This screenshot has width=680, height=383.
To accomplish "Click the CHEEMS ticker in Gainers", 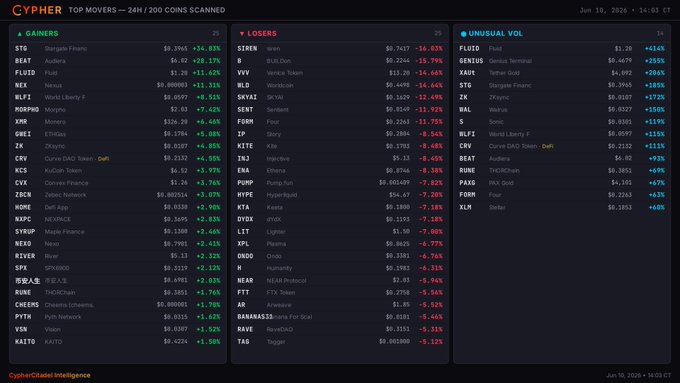I will 27,305.
